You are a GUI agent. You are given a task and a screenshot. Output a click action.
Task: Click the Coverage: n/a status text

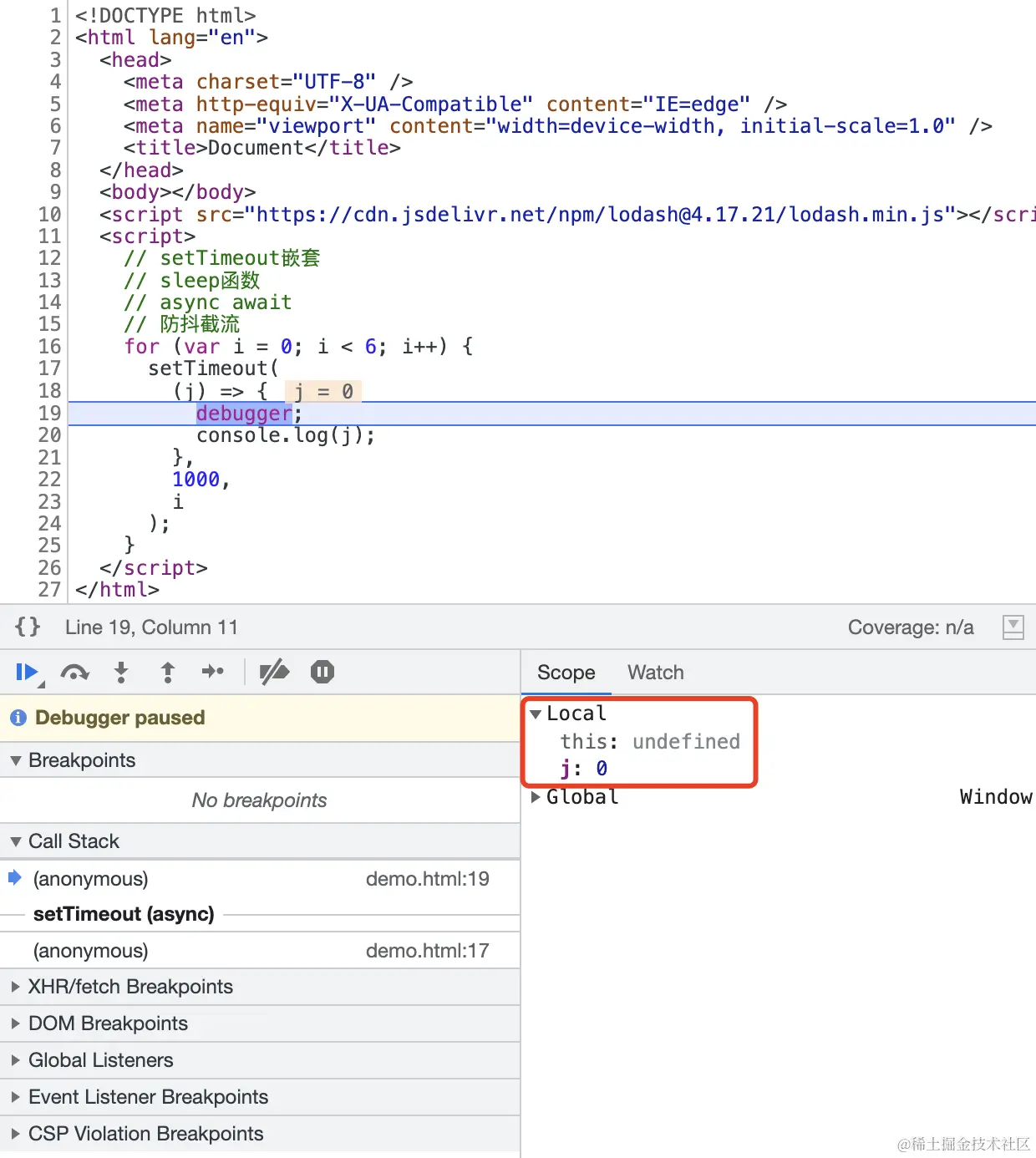coord(911,627)
